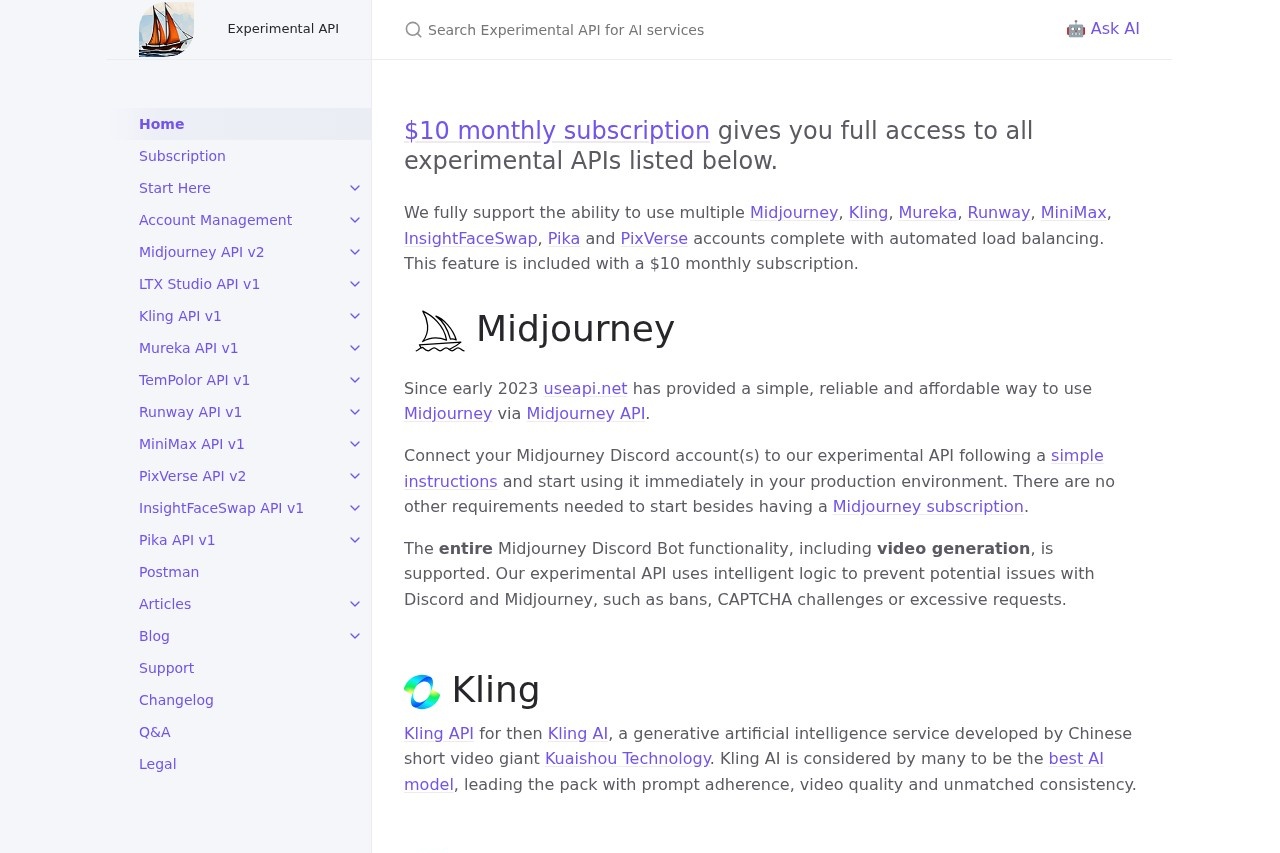Click the Kling colorful swirl logo
The image size is (1280, 853).
click(422, 691)
